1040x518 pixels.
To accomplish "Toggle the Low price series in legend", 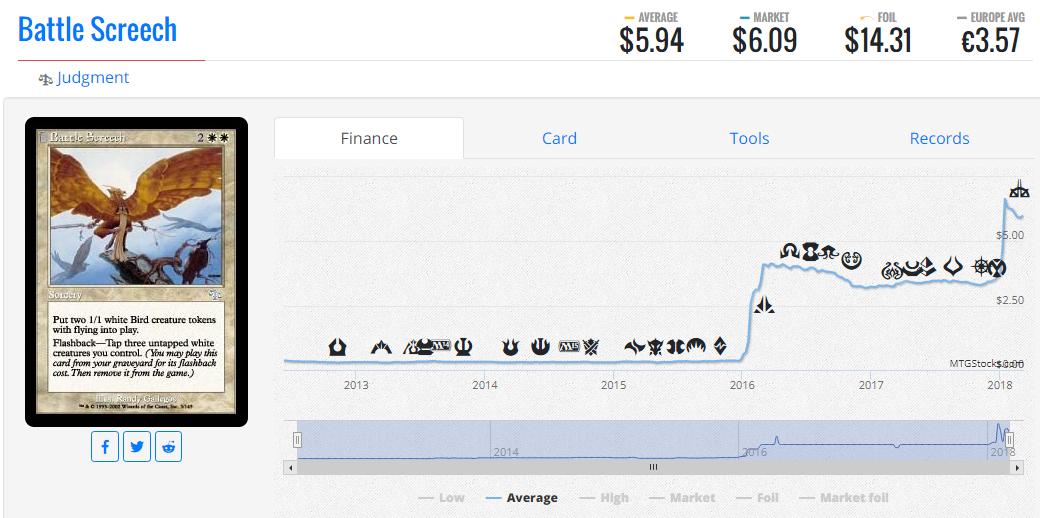I will click(x=441, y=497).
